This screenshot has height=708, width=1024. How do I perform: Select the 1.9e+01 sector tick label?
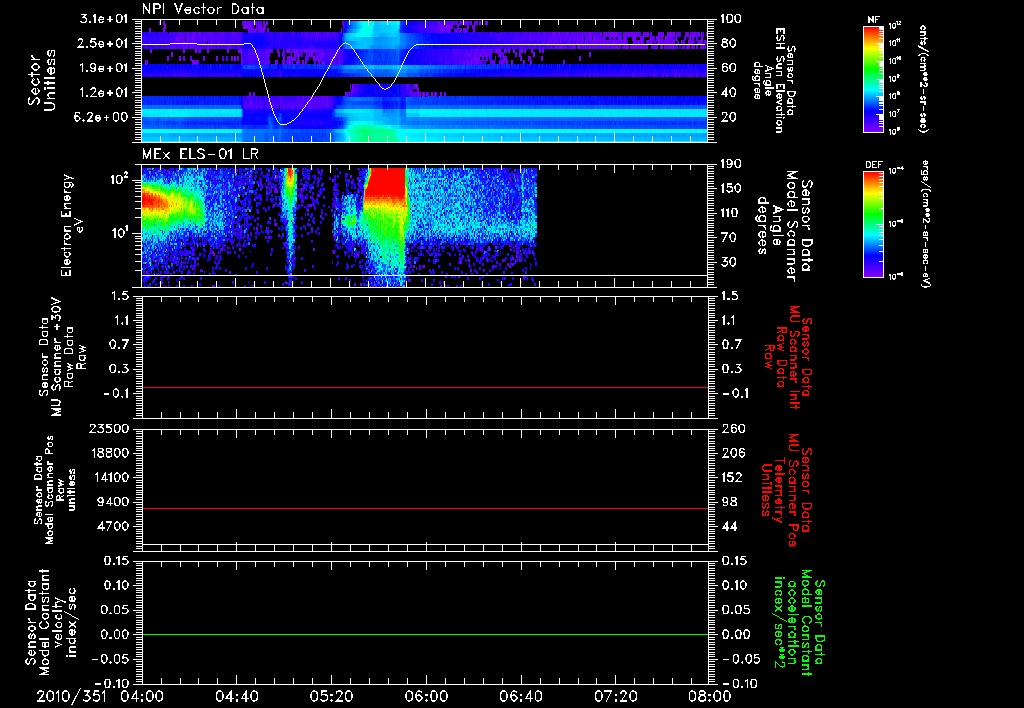tap(104, 68)
